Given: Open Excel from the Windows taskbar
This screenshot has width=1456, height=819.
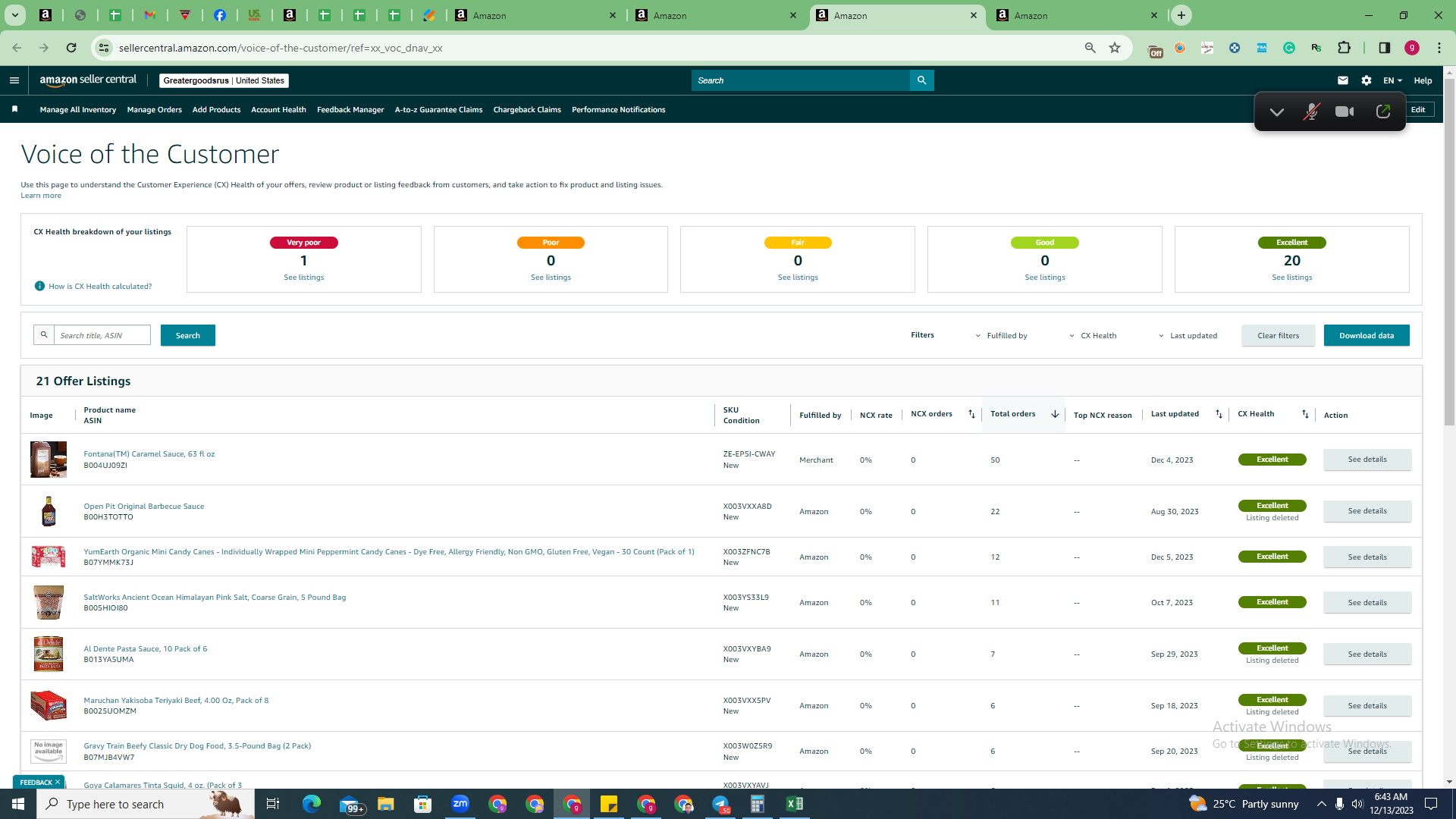Looking at the screenshot, I should [x=795, y=804].
